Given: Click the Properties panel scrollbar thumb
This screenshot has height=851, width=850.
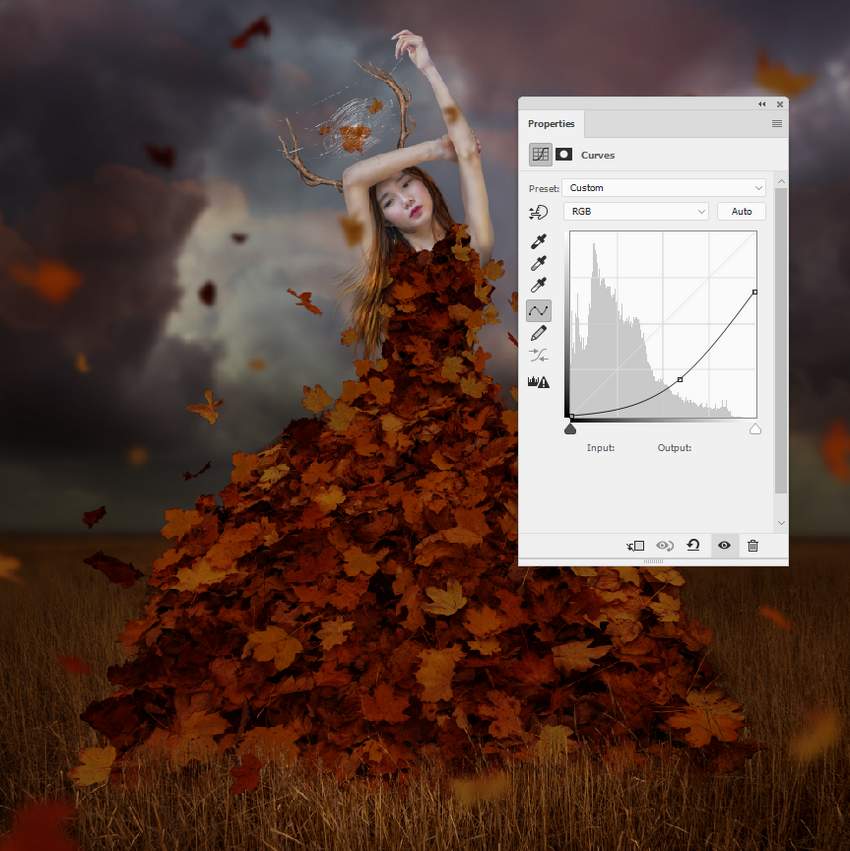Looking at the screenshot, I should (x=781, y=341).
